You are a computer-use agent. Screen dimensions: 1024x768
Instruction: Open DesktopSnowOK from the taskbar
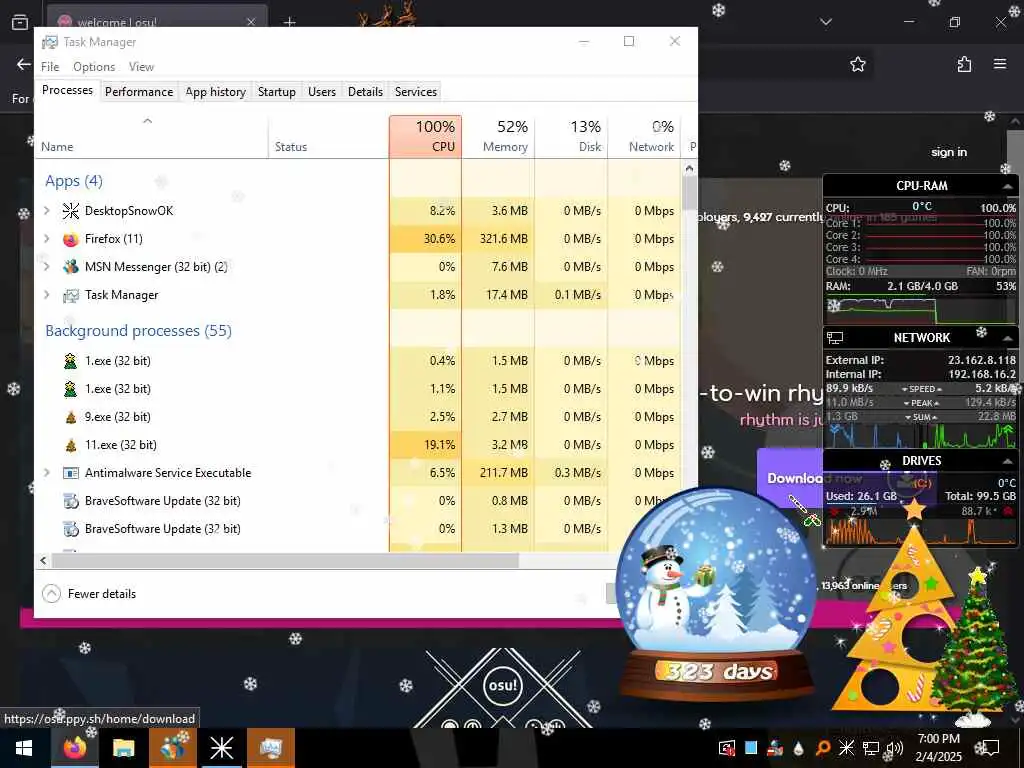coord(221,748)
